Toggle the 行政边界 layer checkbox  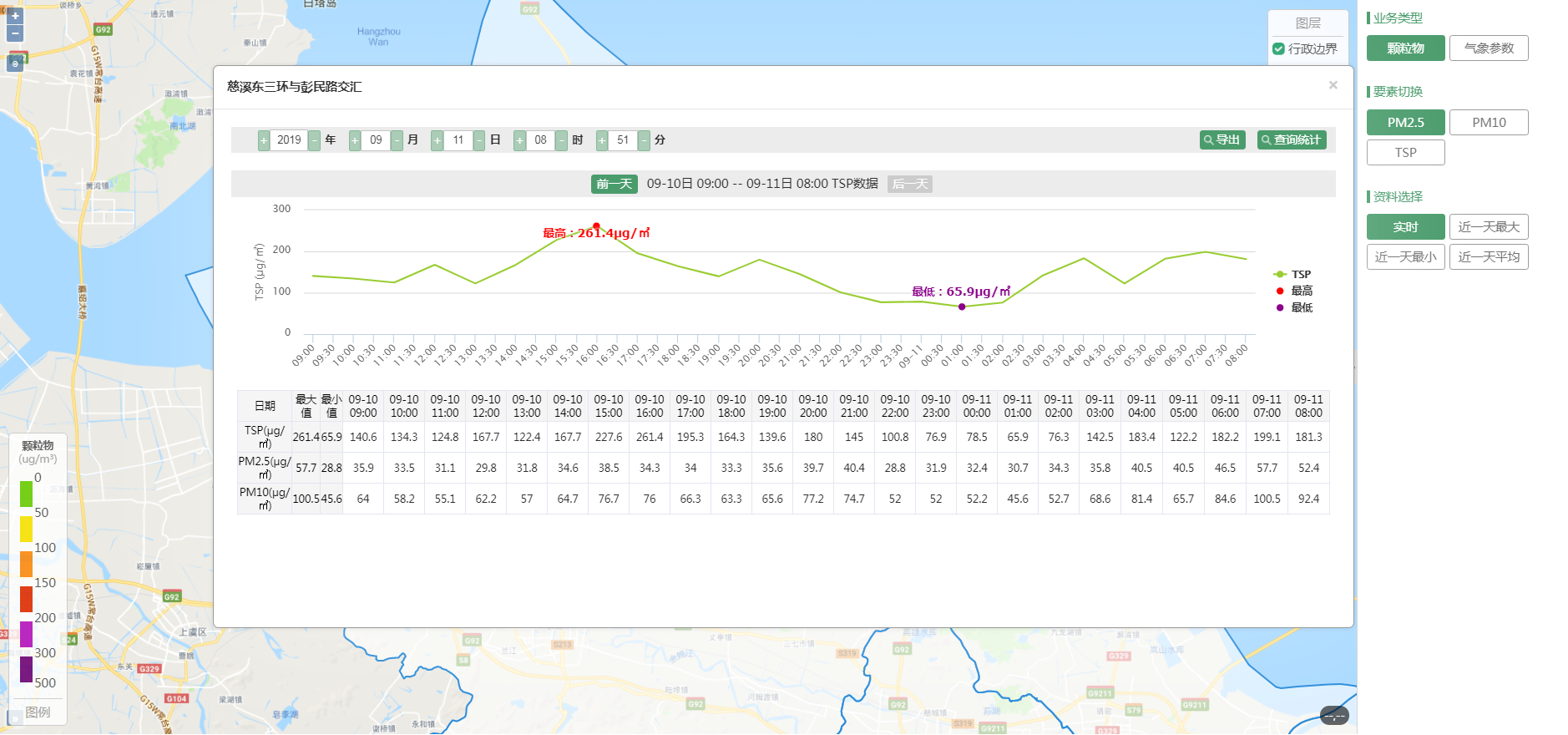pos(1278,48)
